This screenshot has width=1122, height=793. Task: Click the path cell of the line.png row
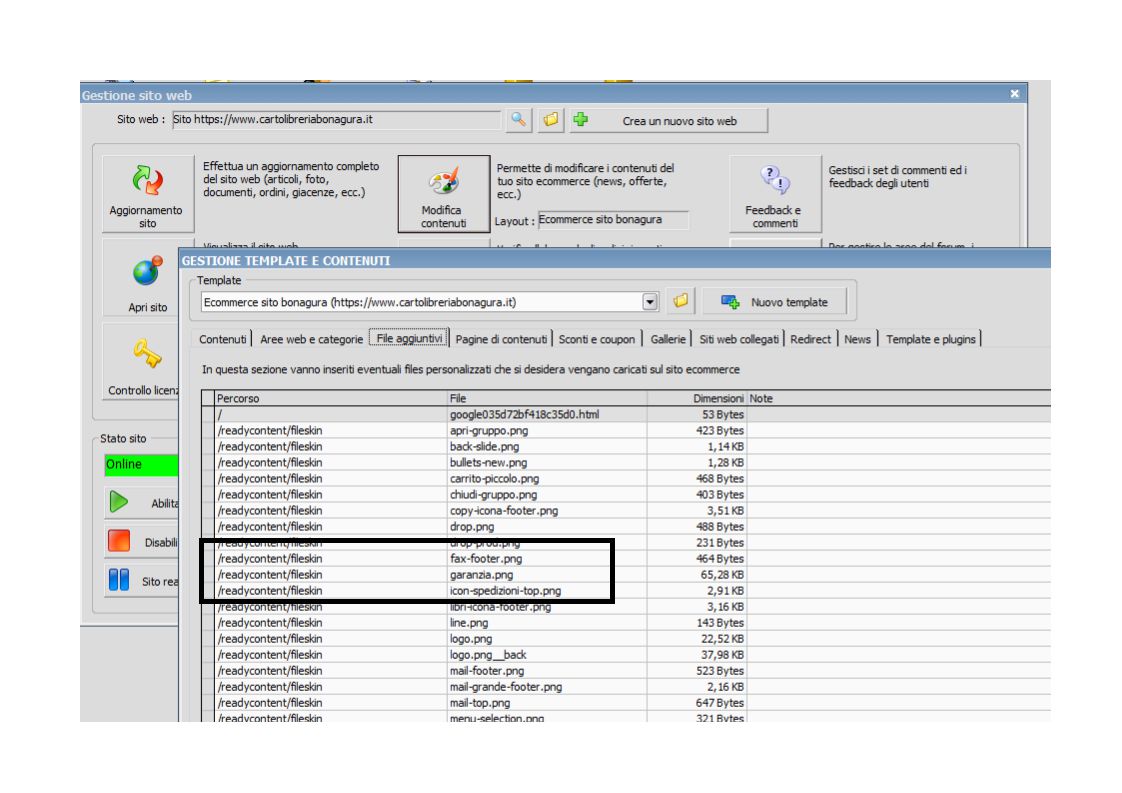(331, 623)
